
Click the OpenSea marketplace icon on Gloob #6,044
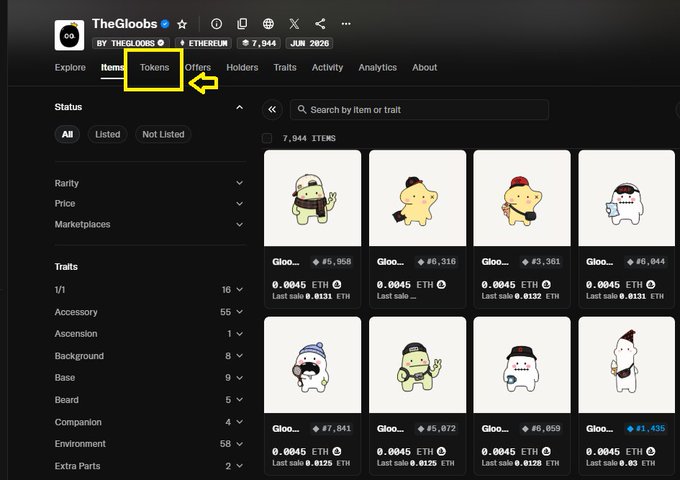[x=651, y=284]
